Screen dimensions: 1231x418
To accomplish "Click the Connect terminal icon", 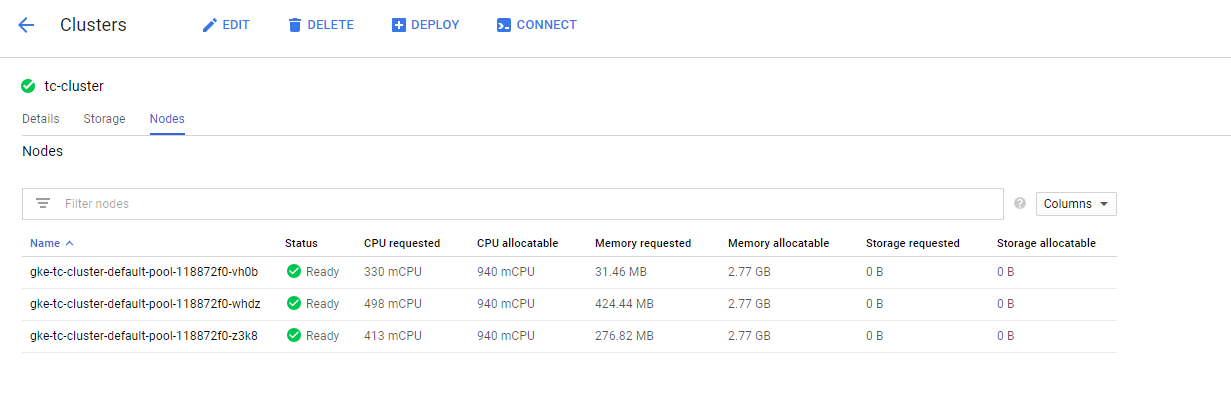I will [x=504, y=25].
